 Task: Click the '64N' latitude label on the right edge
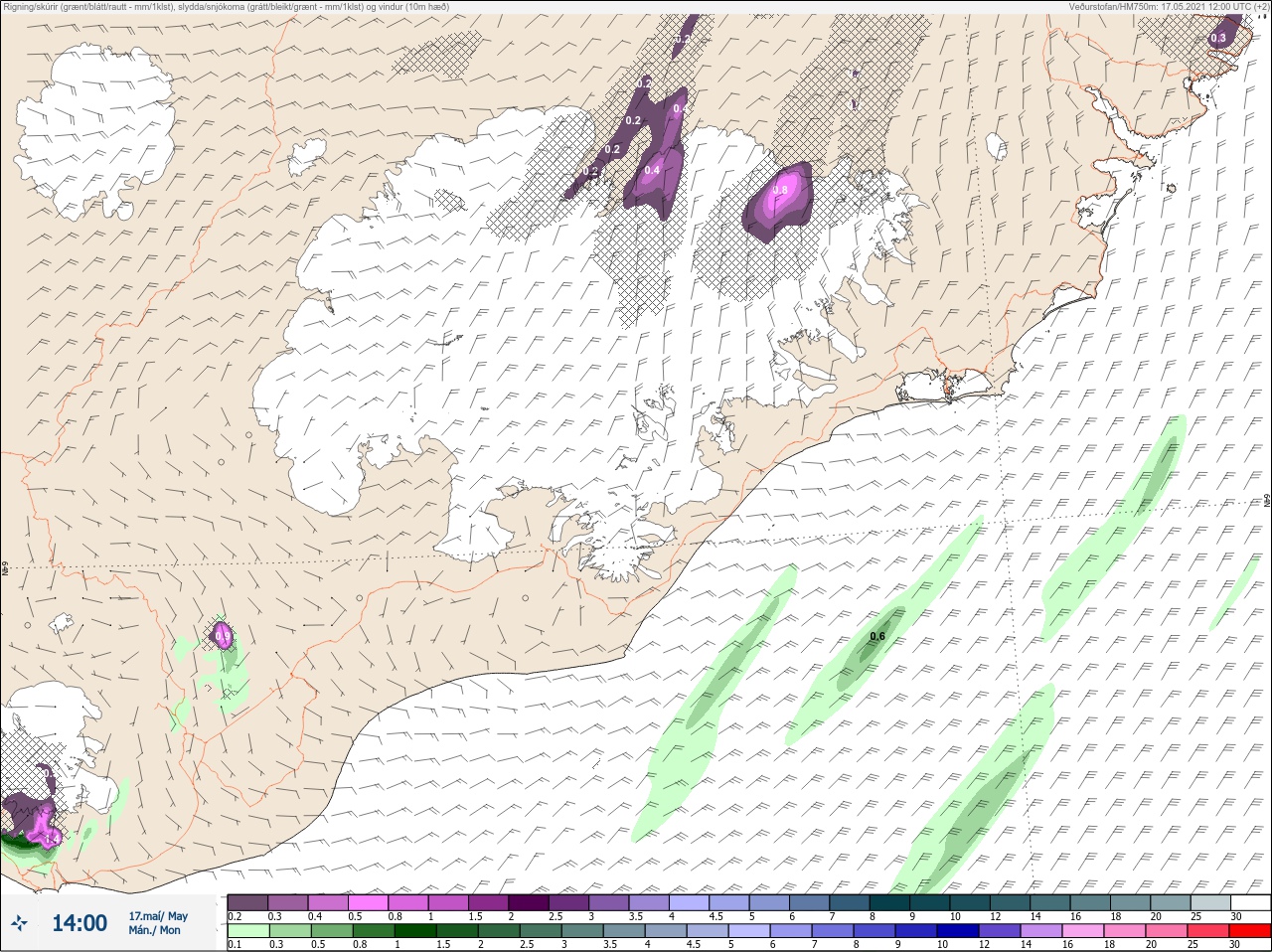click(x=1267, y=500)
